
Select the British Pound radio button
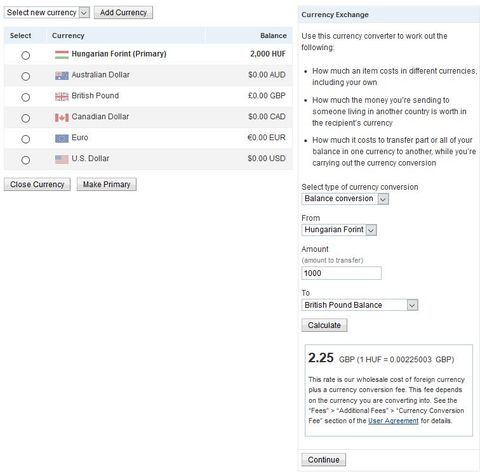(x=26, y=97)
